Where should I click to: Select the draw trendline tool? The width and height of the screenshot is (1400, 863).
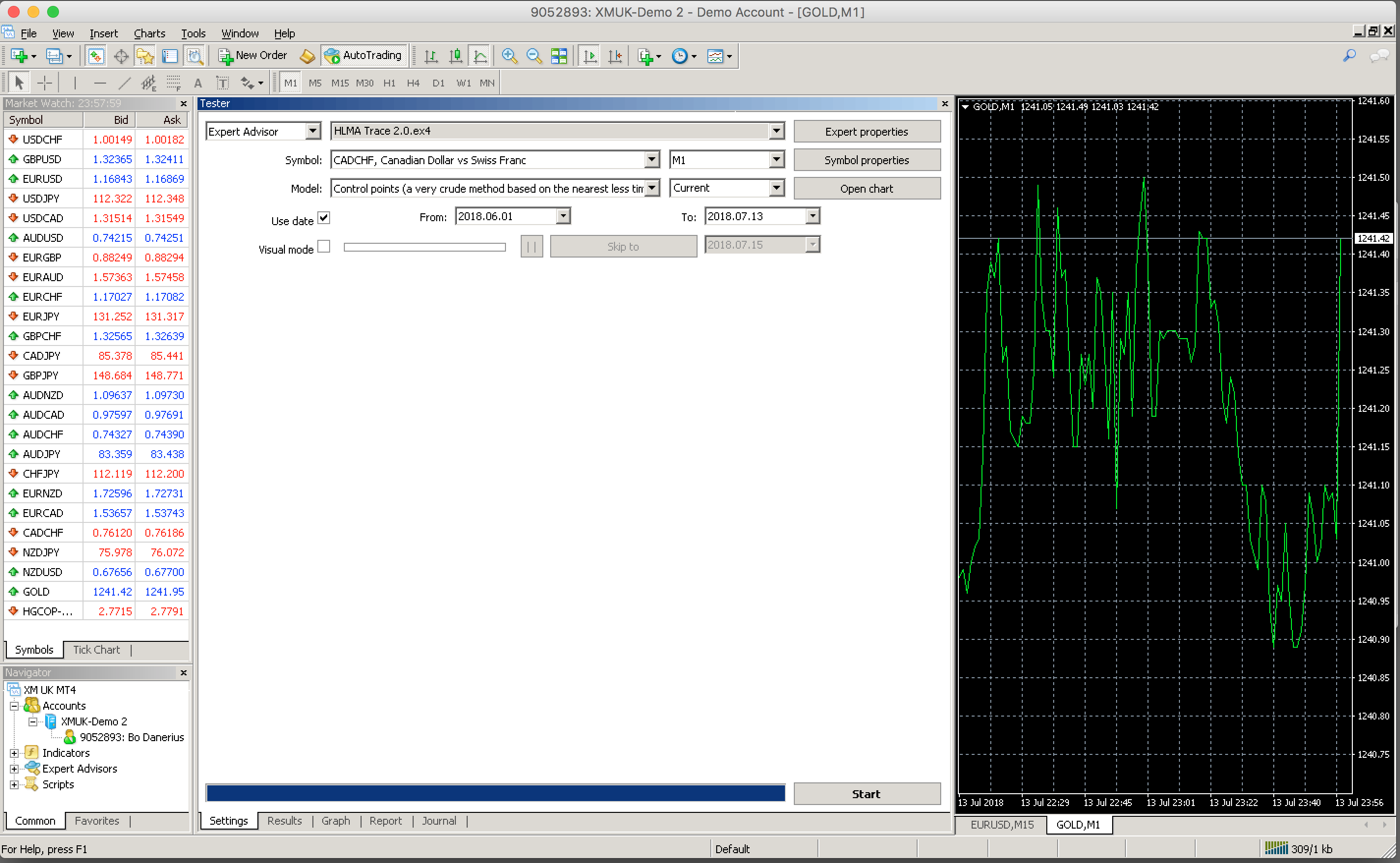(x=124, y=83)
